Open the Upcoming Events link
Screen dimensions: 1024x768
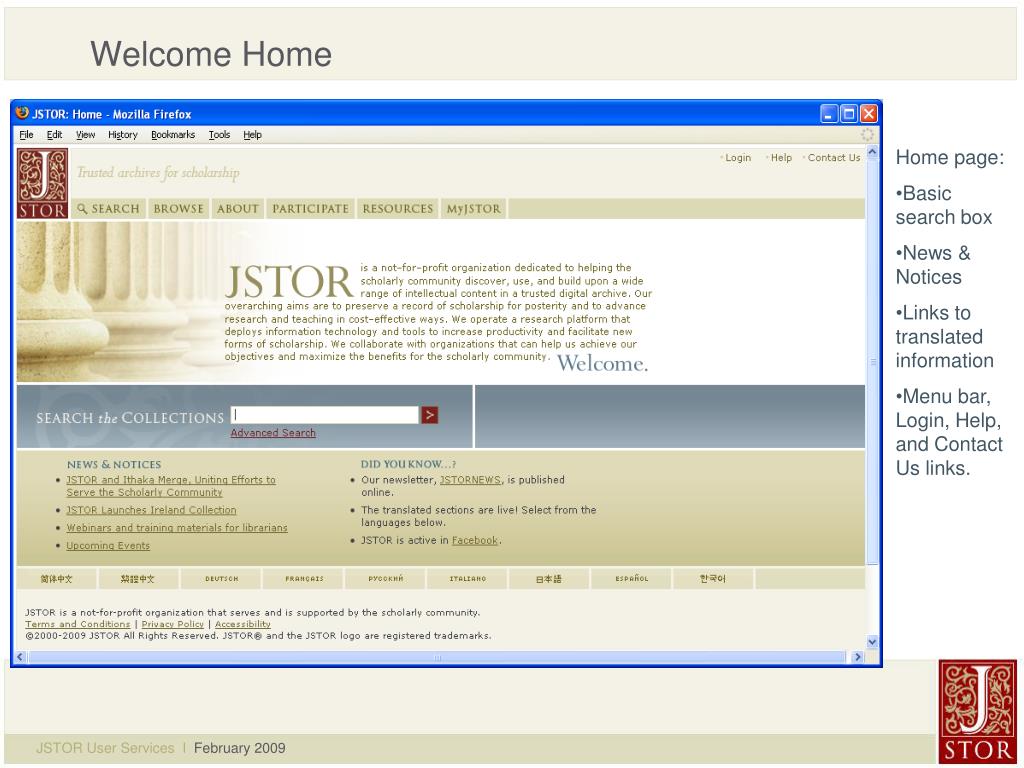click(108, 545)
